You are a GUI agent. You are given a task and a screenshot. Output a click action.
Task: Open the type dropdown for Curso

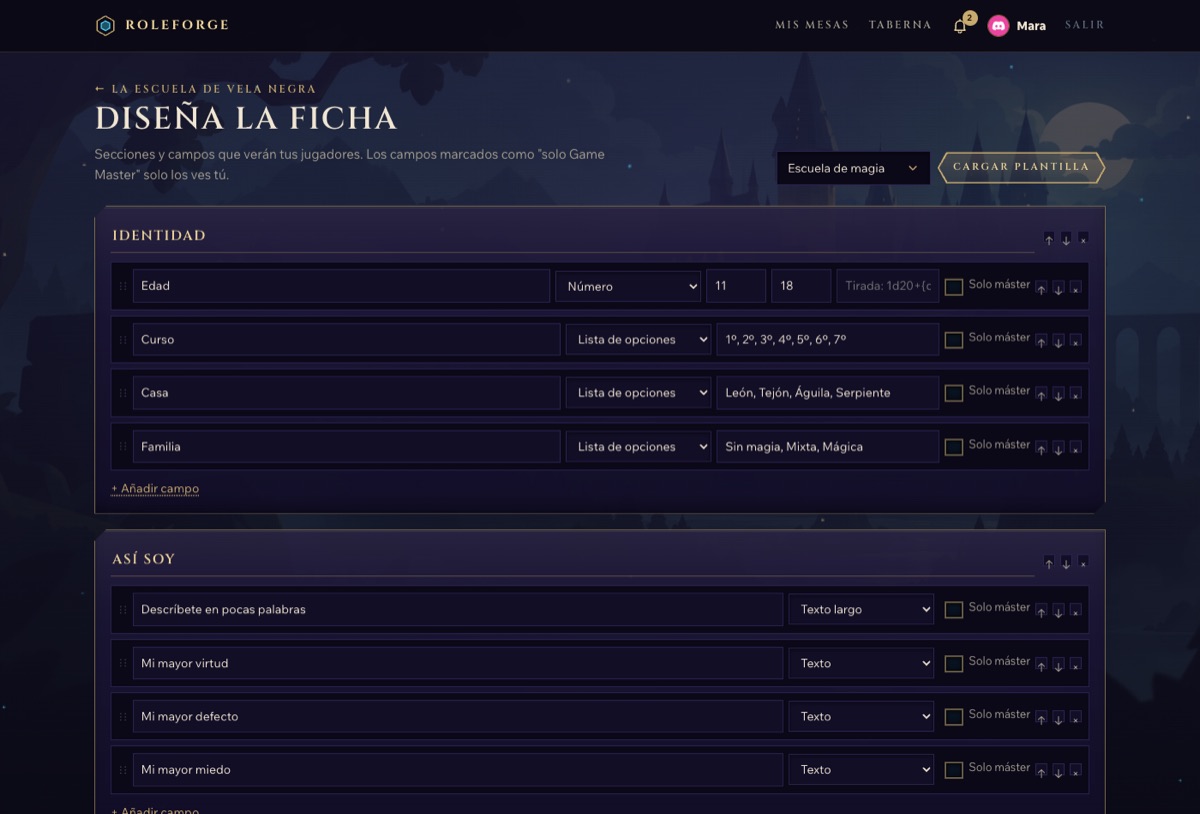[638, 340]
